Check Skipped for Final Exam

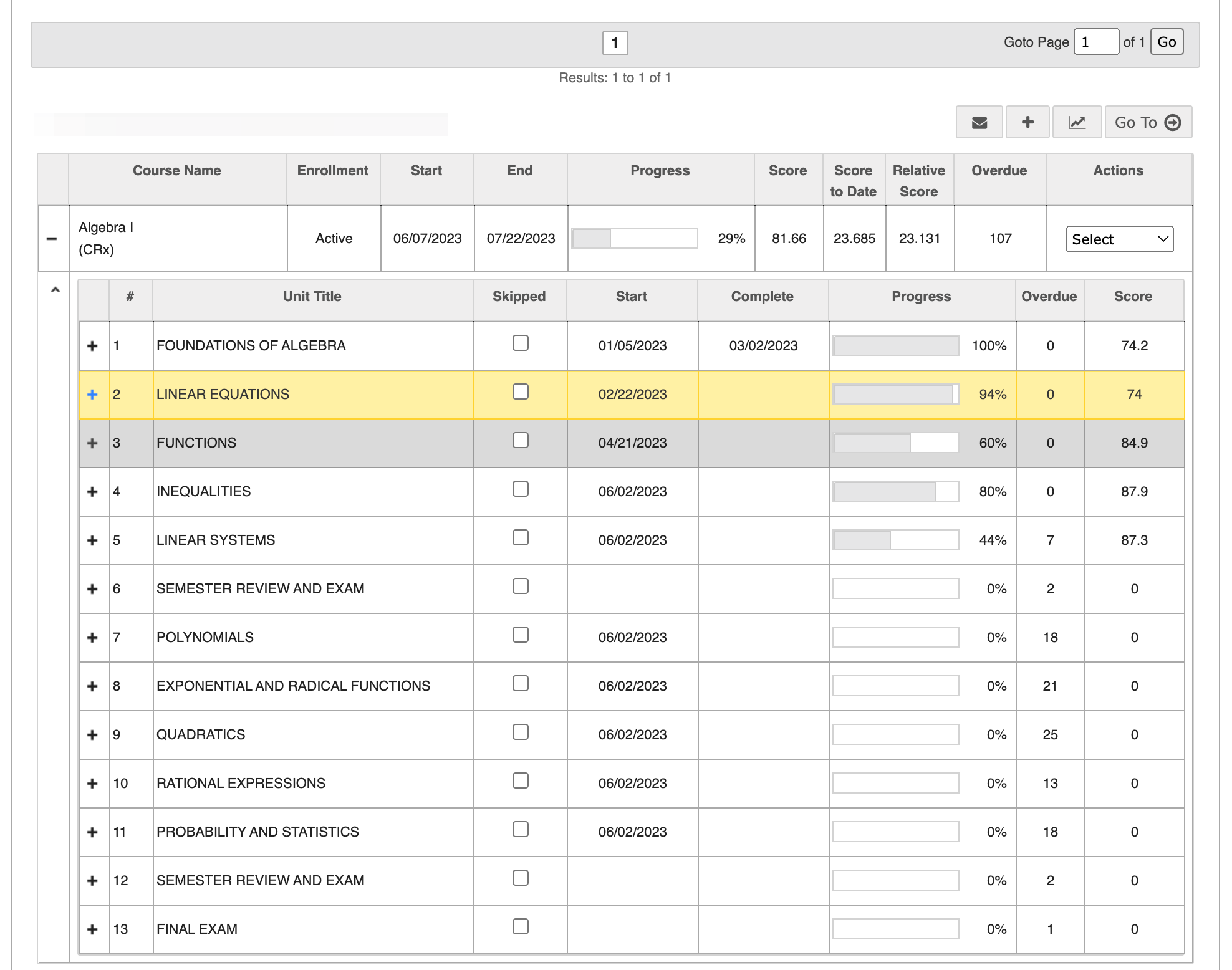[521, 926]
